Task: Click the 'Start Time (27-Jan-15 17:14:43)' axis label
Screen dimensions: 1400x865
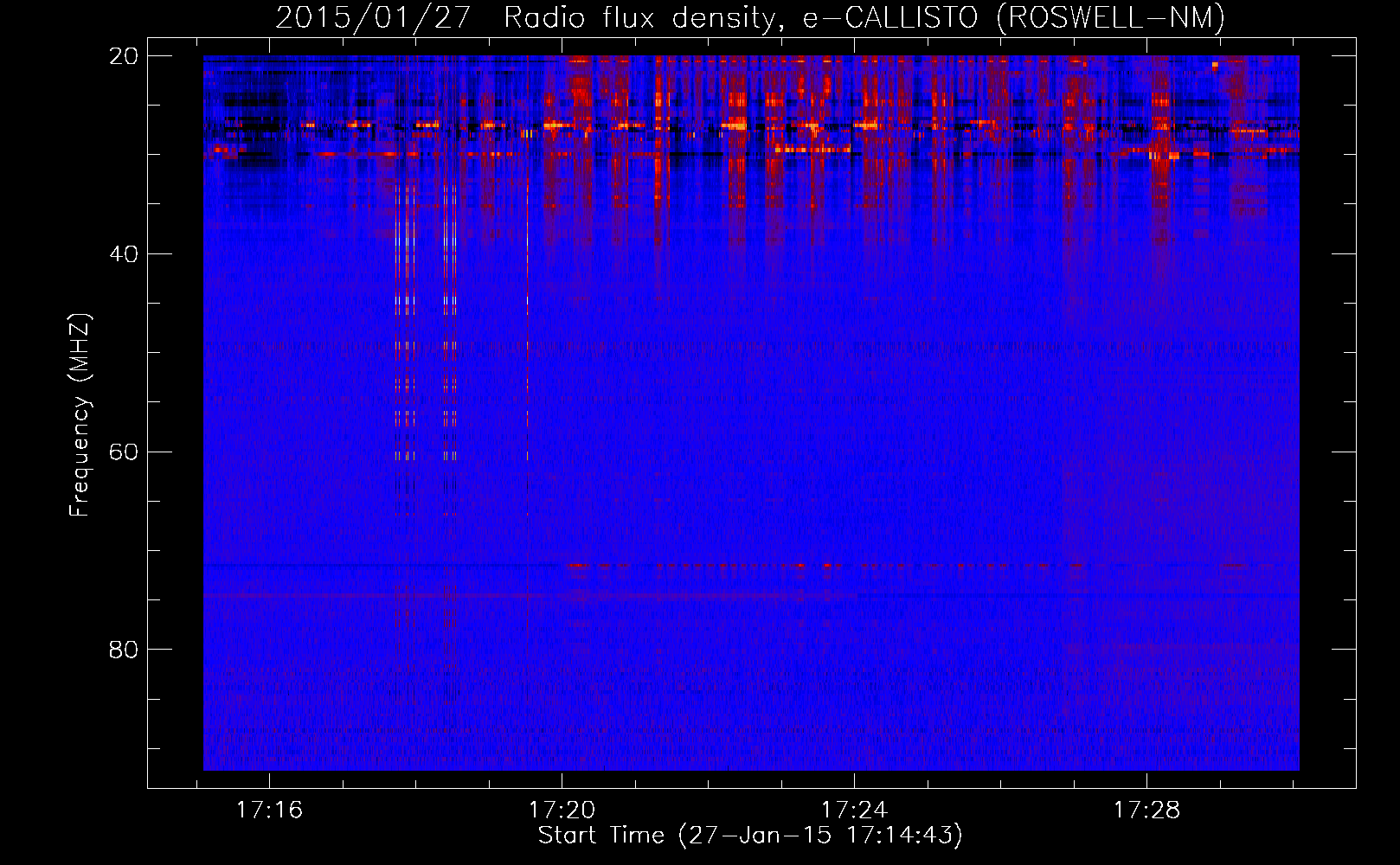Action: 750,836
